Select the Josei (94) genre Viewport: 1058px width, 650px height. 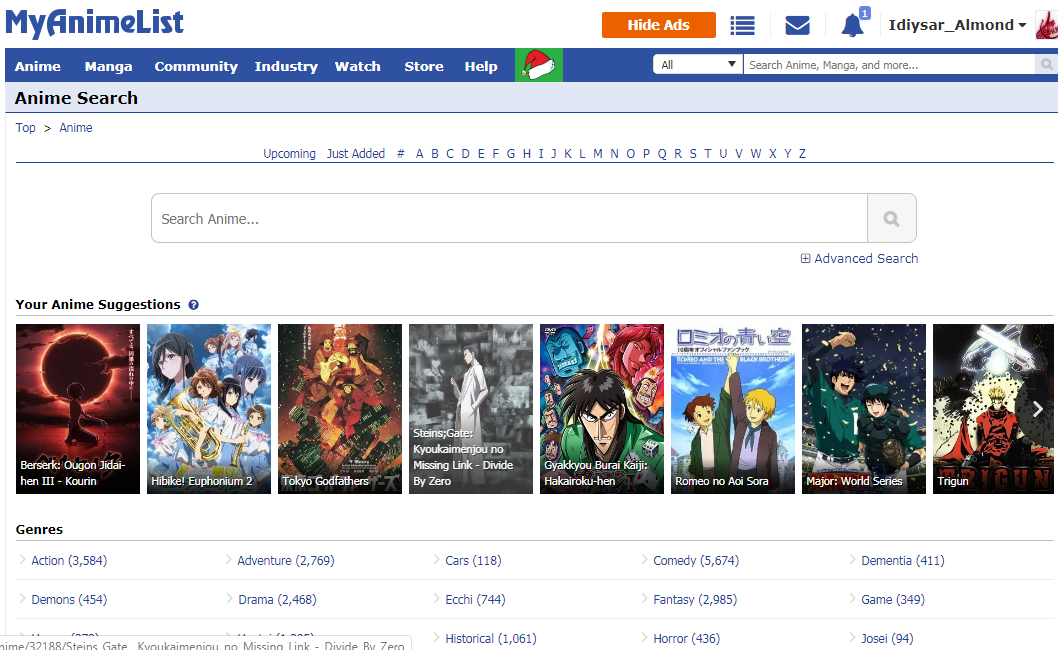click(887, 639)
